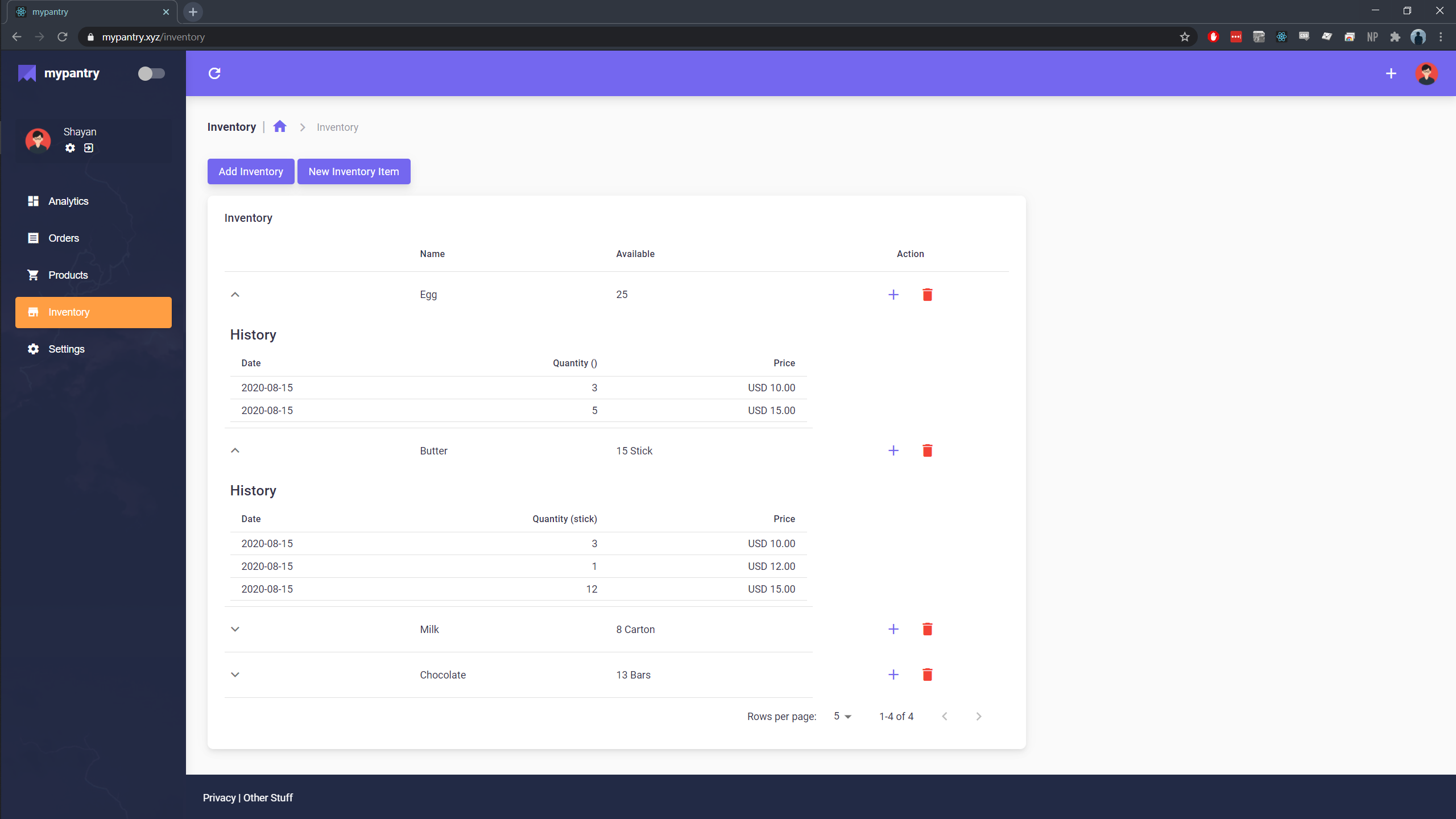Add stock to Butter using plus icon
The image size is (1456, 819).
tap(893, 450)
